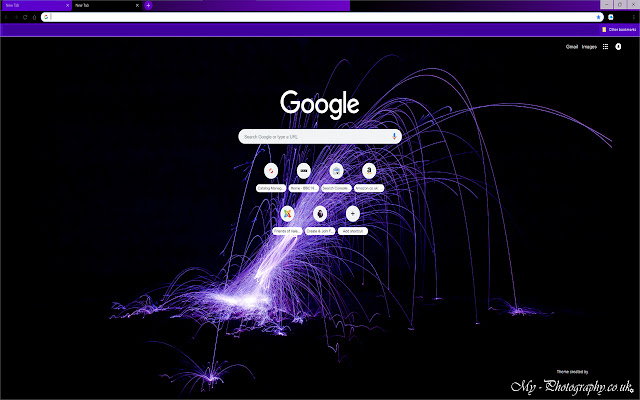Open the Search Console shortcut icon
Viewport: 640px width, 400px height.
[x=336, y=171]
